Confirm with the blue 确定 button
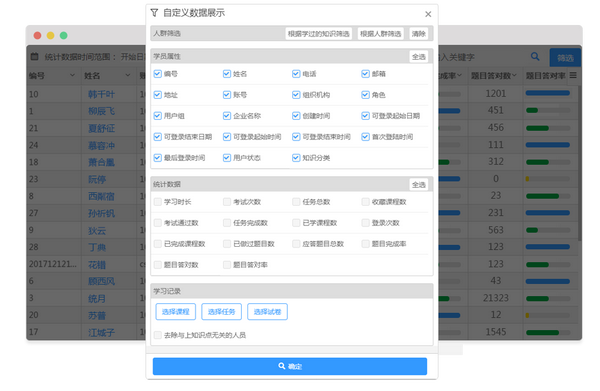 pos(290,367)
